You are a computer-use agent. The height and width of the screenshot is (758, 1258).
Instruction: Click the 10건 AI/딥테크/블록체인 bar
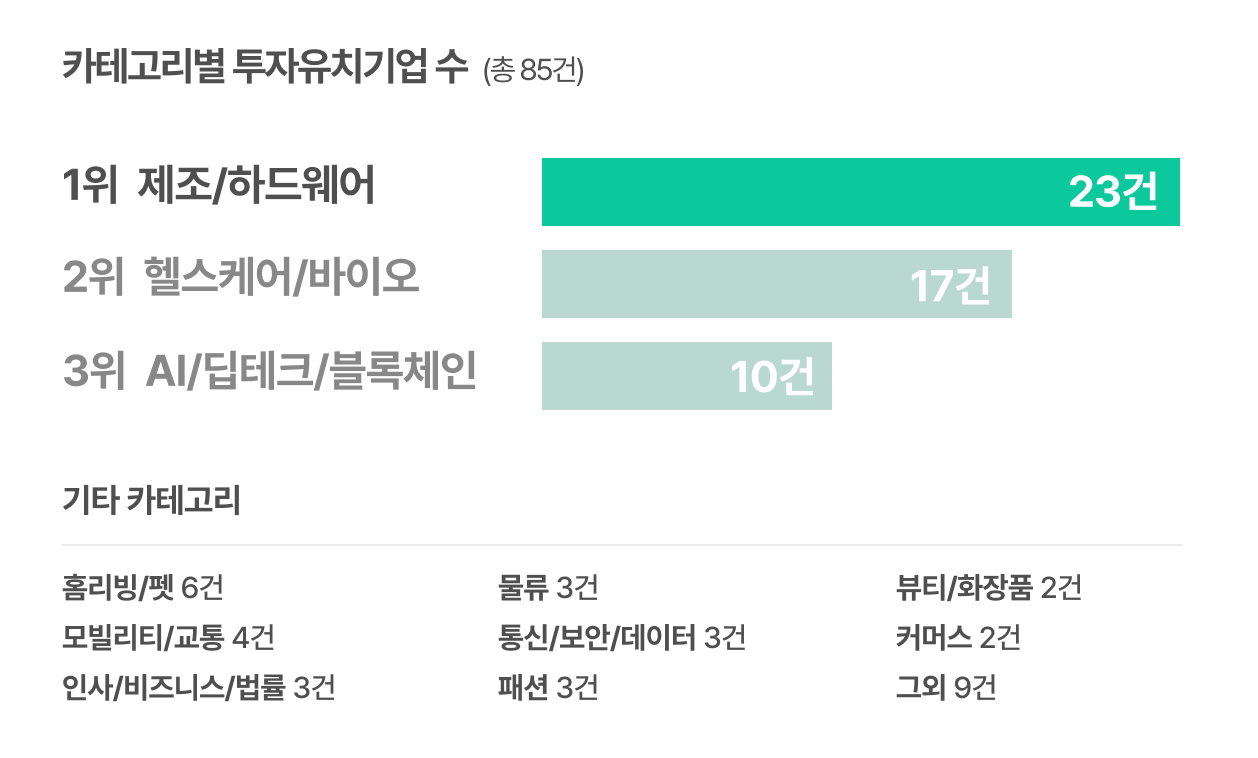tap(687, 376)
